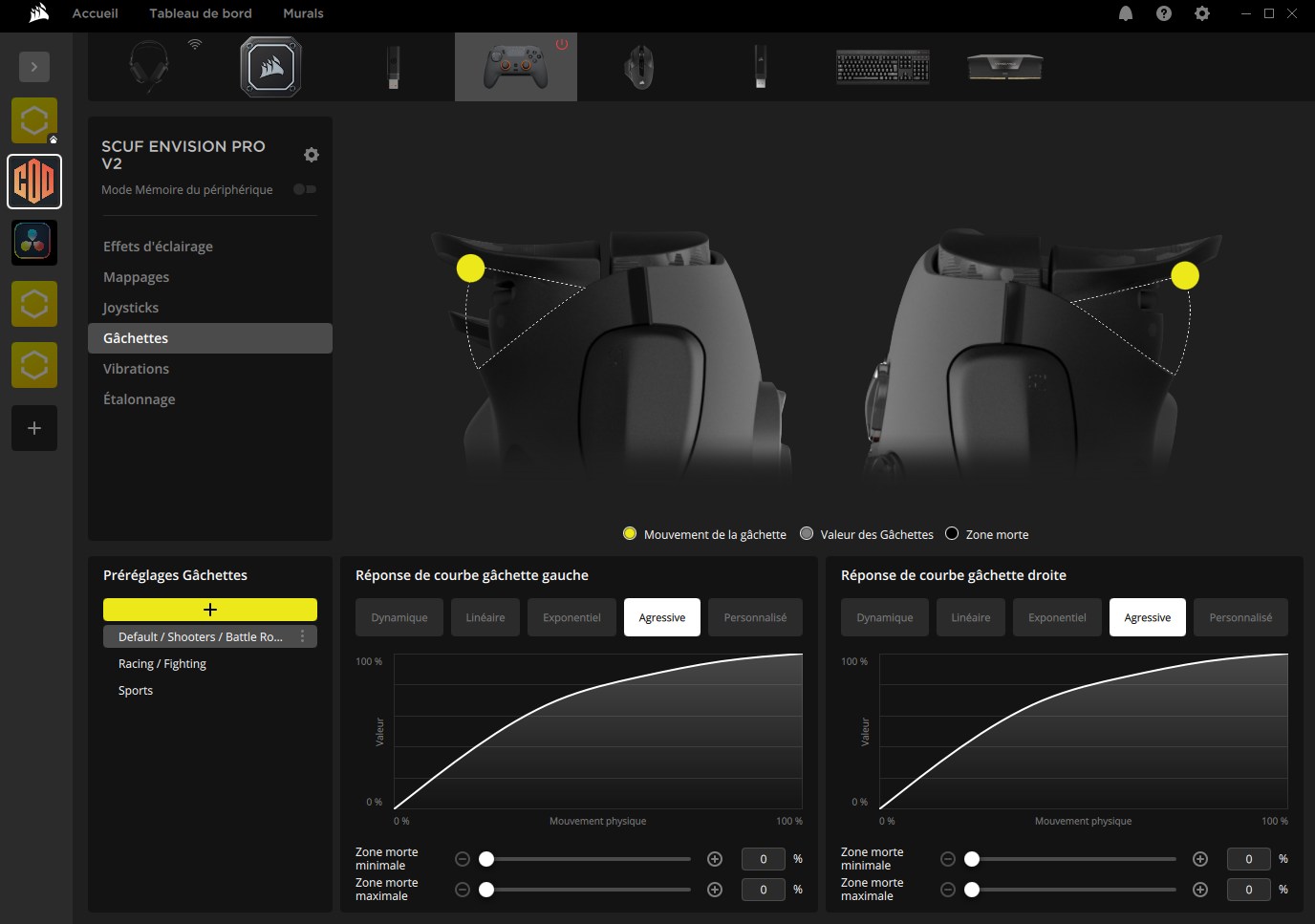Choose Linéaire curve for the left trigger

pos(485,617)
